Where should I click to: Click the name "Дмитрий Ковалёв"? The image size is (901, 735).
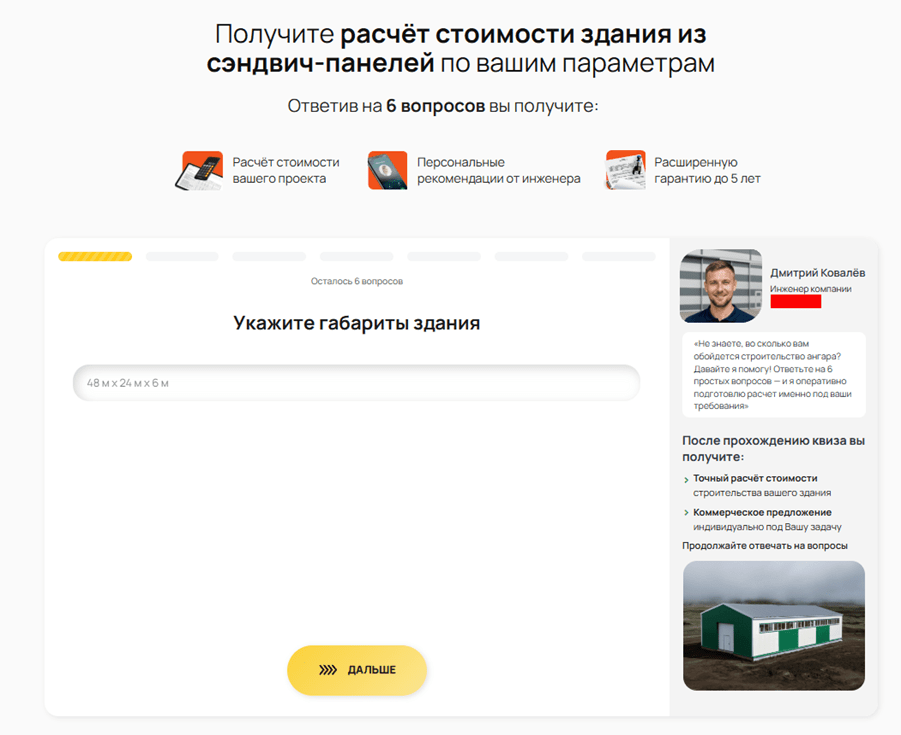[817, 273]
